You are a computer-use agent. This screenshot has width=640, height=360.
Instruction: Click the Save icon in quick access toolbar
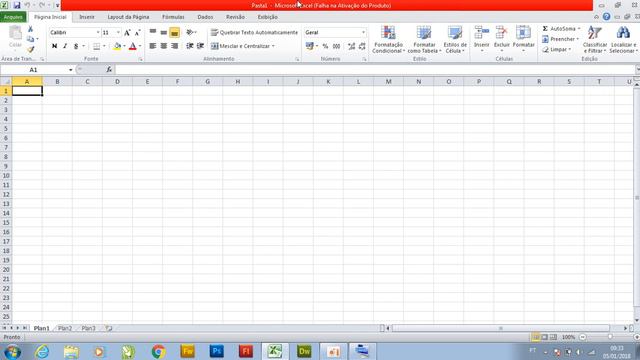[x=17, y=5]
